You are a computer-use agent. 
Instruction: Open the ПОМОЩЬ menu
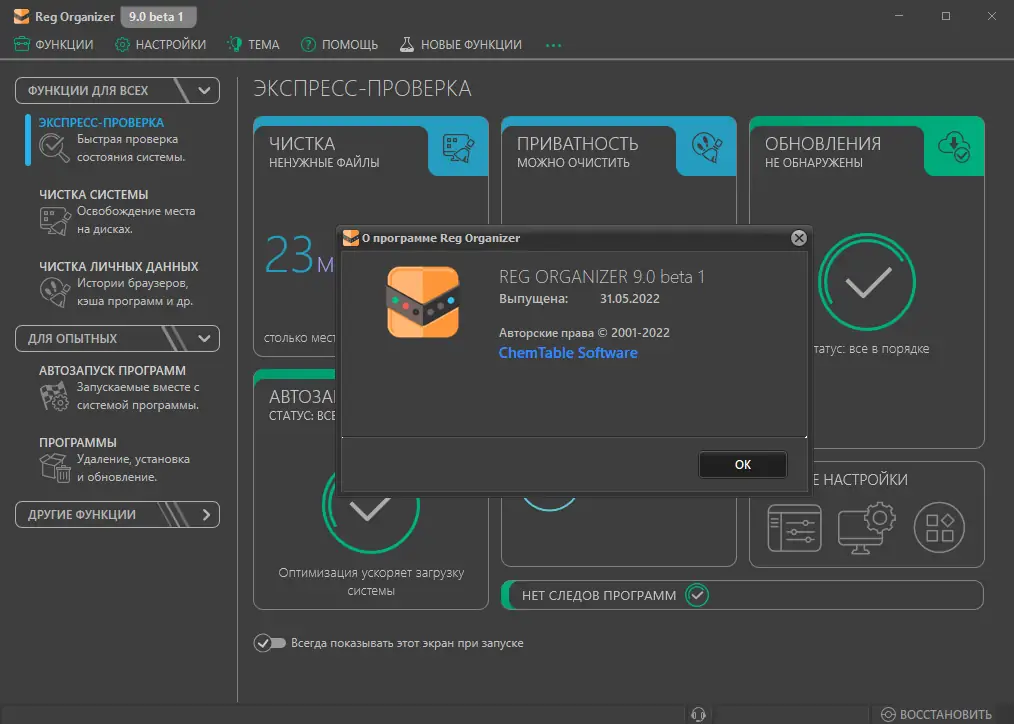pyautogui.click(x=340, y=45)
